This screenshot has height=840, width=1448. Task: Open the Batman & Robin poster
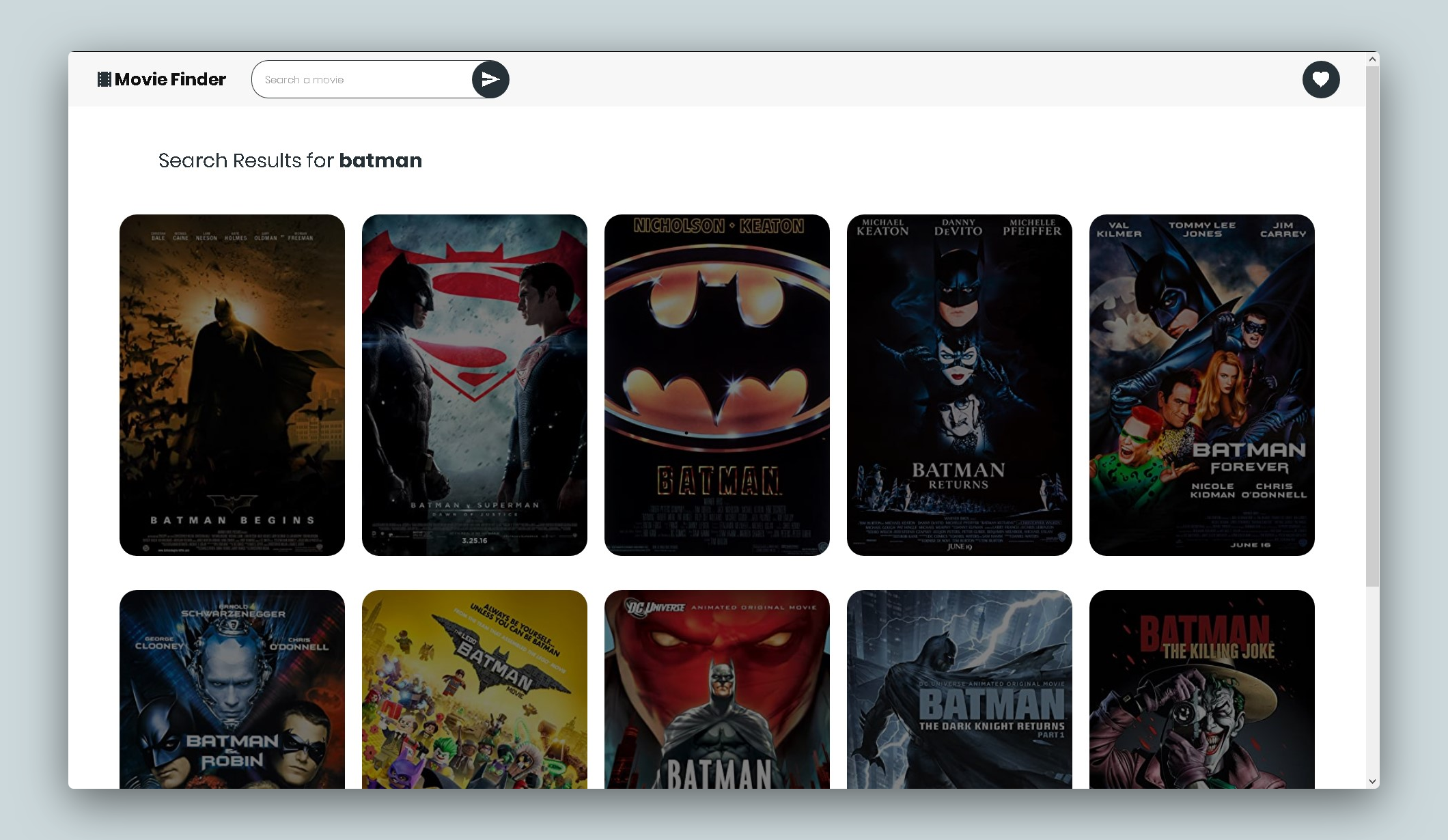pyautogui.click(x=232, y=690)
